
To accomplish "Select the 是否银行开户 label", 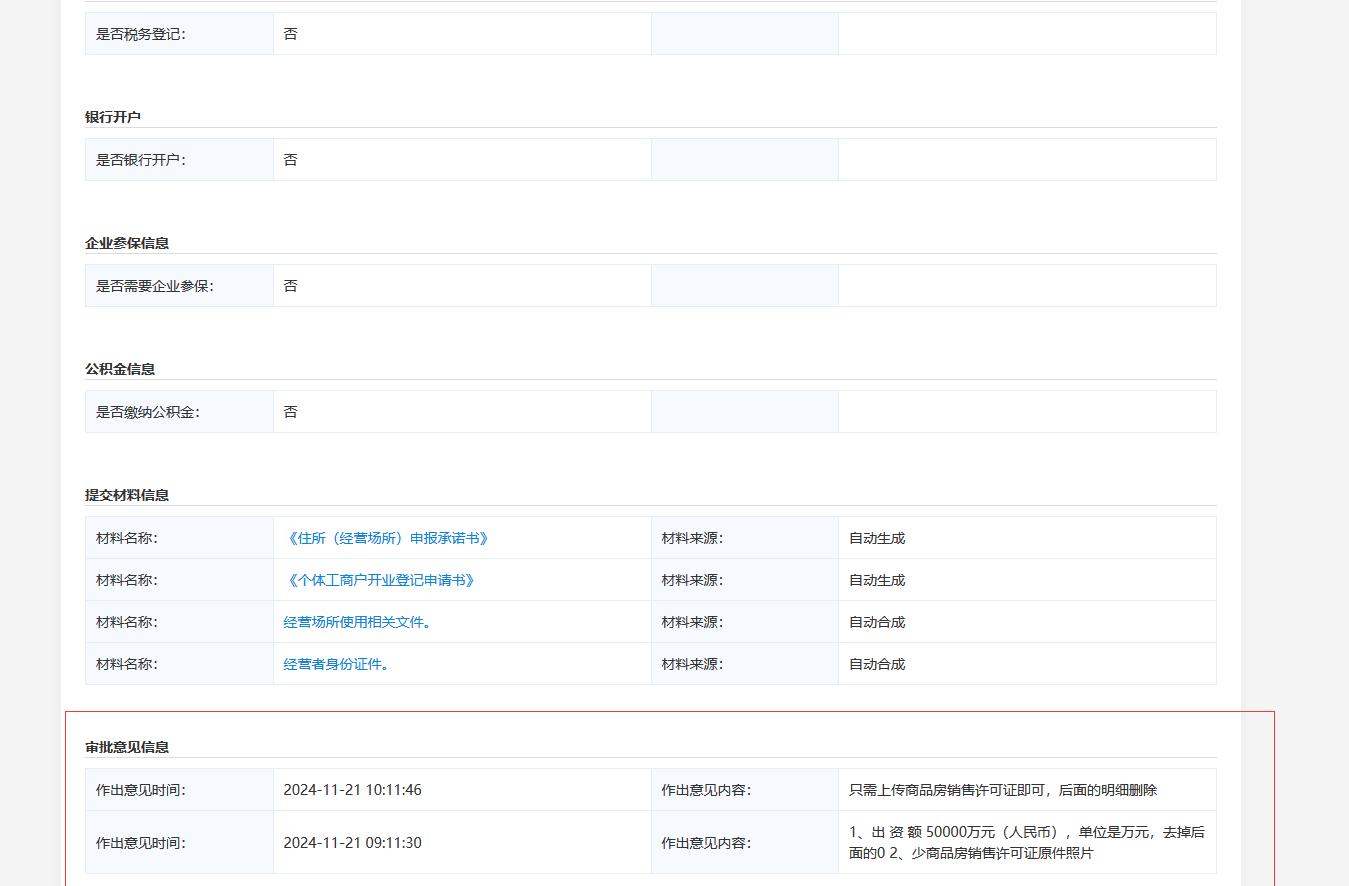I will (141, 160).
